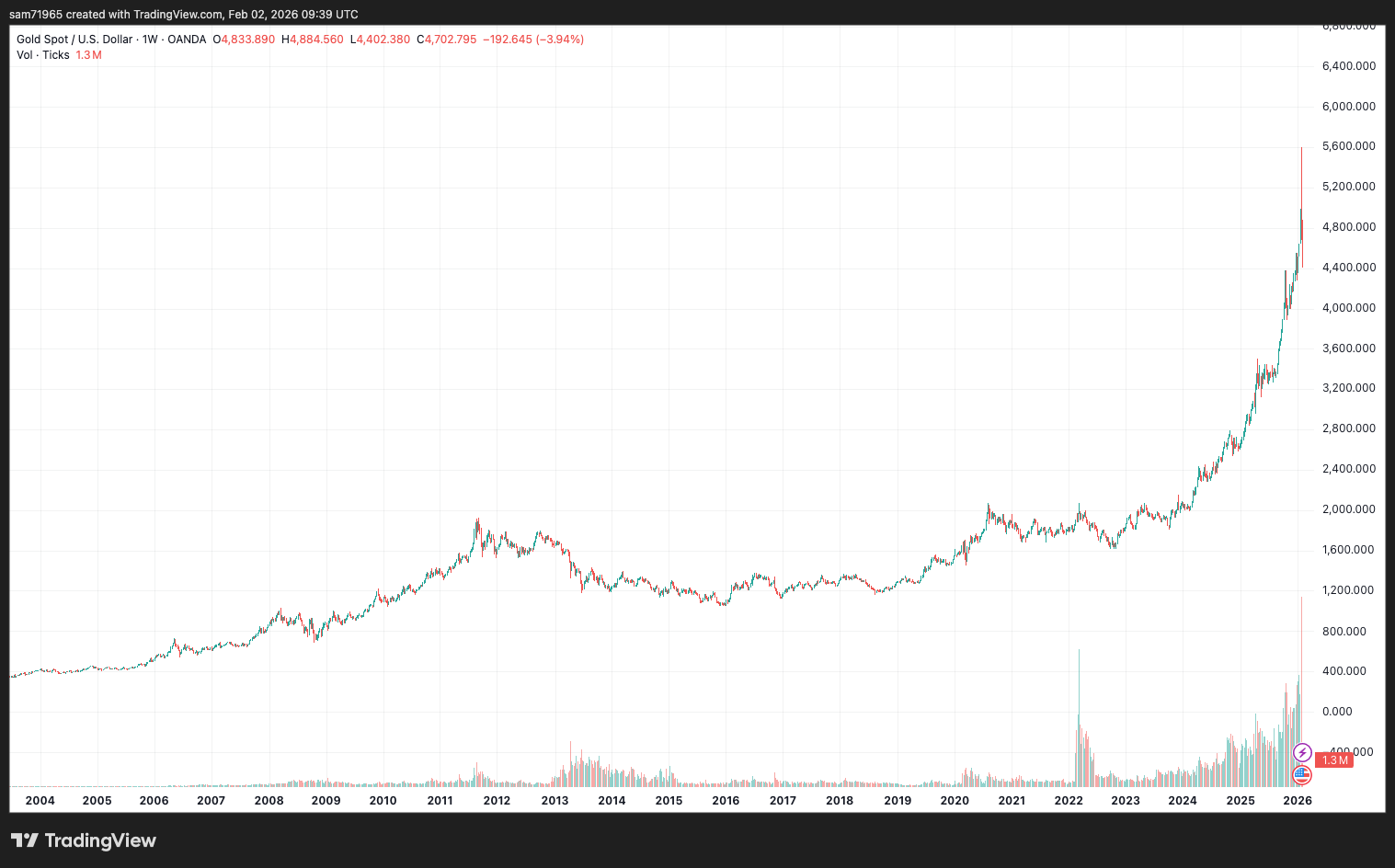1395x868 pixels.
Task: Select the 5,600.000 price scale label
Action: tap(1347, 145)
